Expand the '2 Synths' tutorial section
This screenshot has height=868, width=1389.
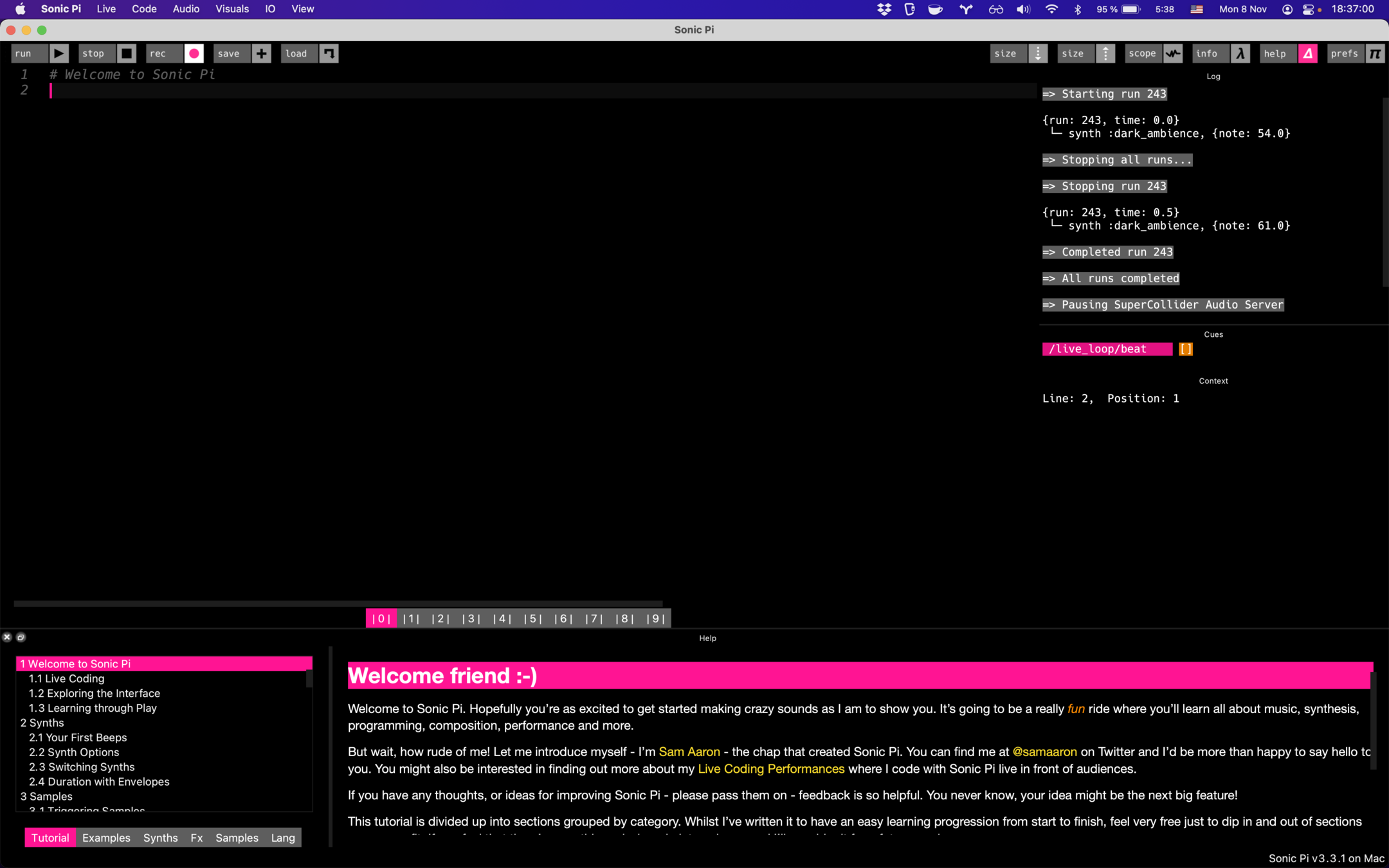coord(42,723)
